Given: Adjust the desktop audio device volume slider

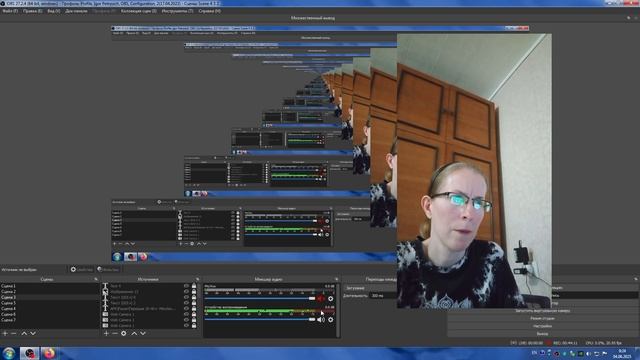Looking at the screenshot, I should [260, 320].
